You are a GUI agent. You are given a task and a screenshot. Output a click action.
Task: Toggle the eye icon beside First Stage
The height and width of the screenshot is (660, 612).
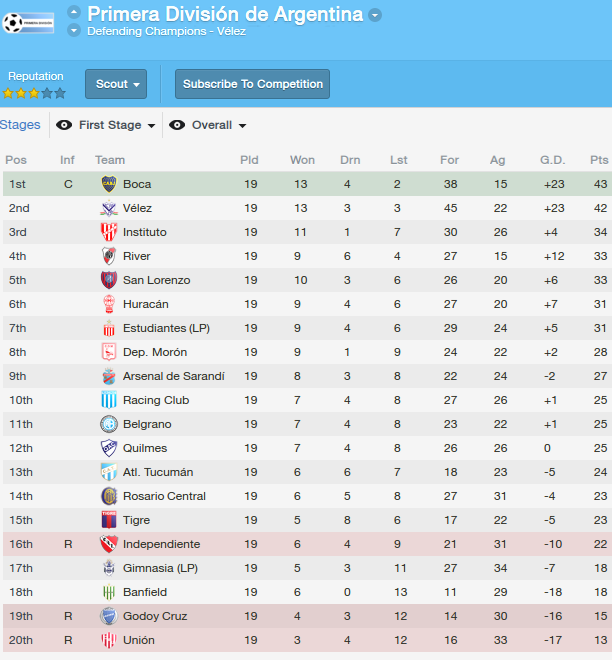(x=64, y=125)
